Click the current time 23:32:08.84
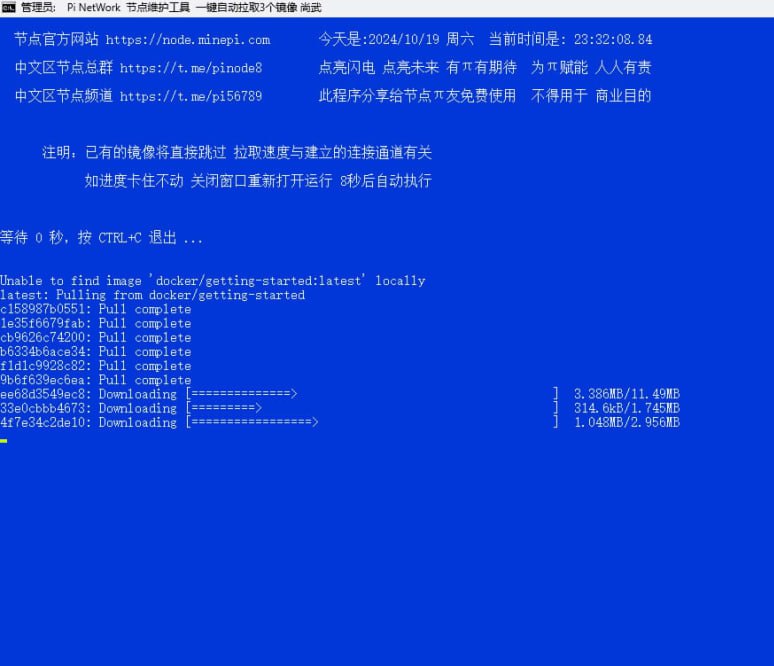 point(612,40)
